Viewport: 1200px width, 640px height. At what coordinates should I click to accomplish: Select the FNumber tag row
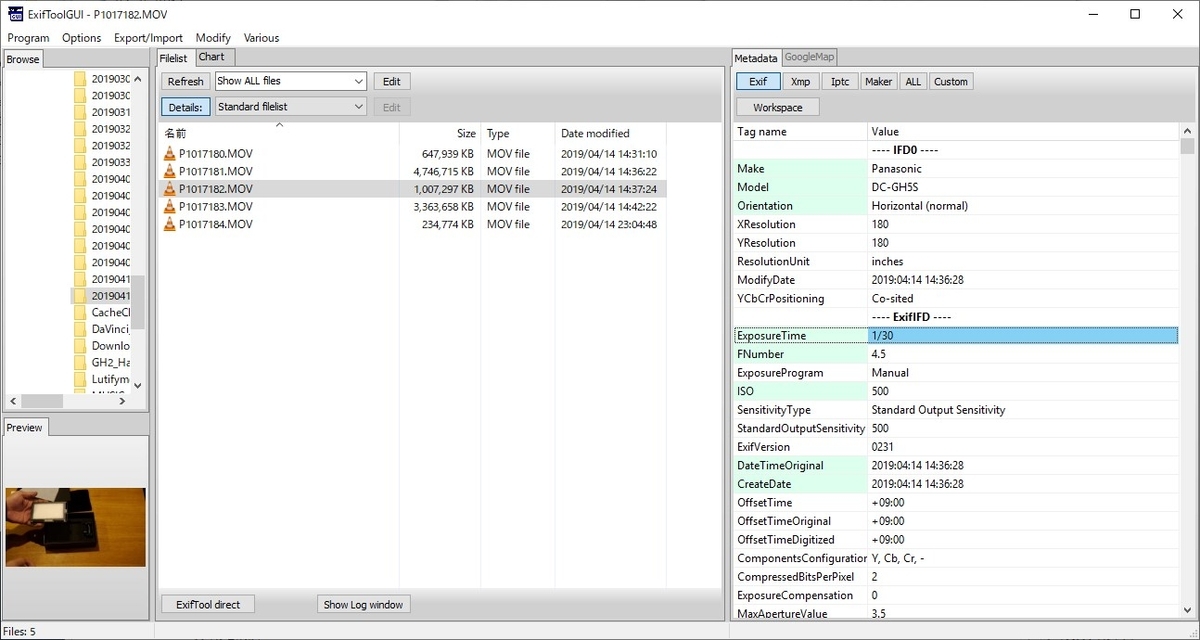pos(956,354)
